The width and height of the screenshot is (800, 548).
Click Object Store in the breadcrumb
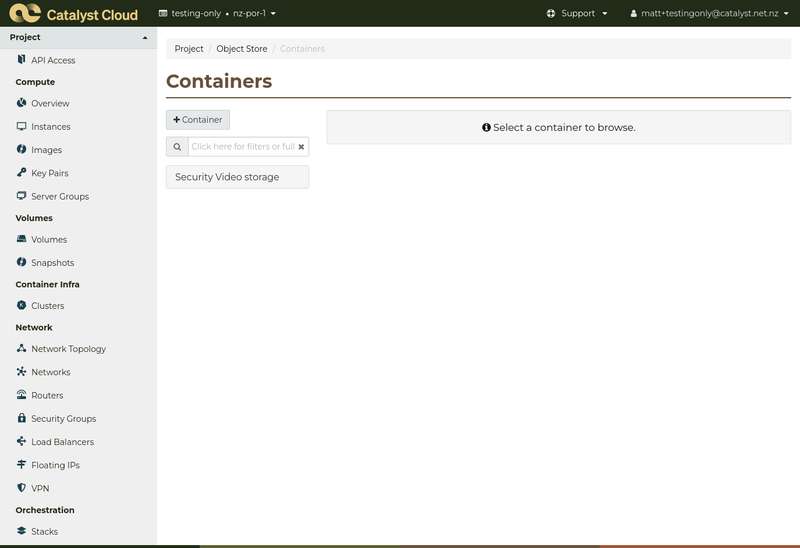pyautogui.click(x=242, y=48)
